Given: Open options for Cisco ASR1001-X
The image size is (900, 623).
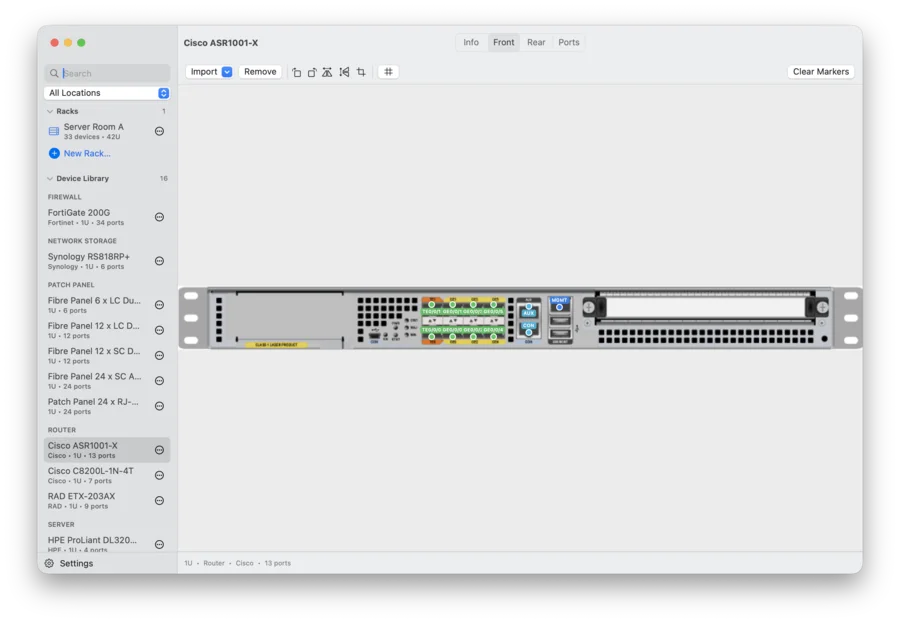Looking at the screenshot, I should point(160,450).
